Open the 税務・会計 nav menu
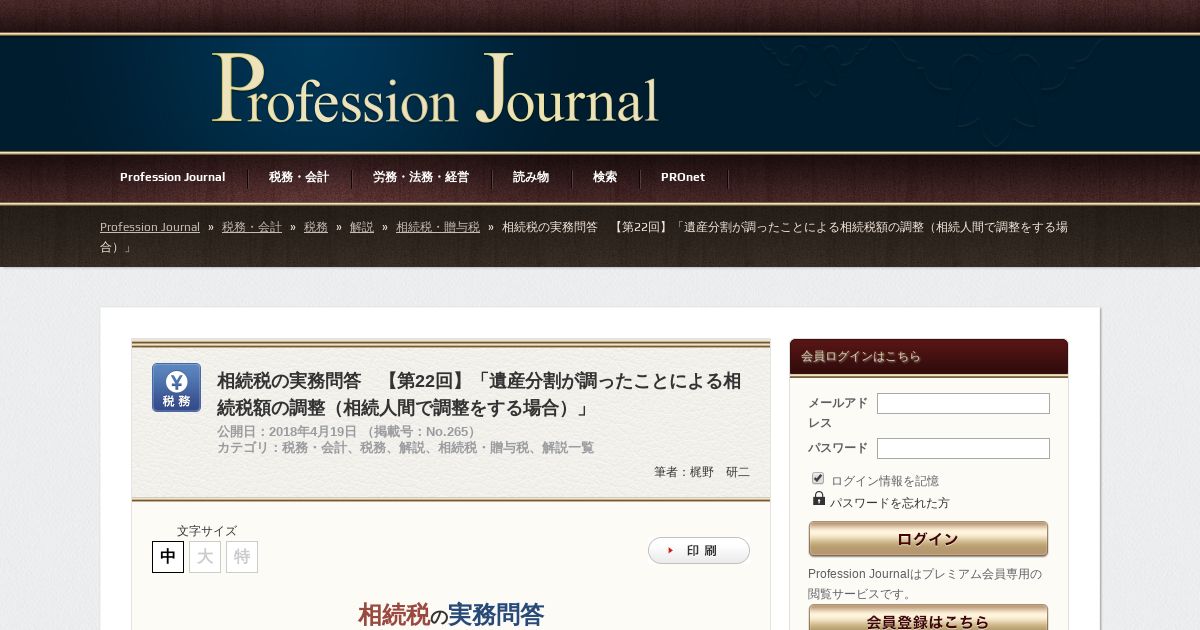Viewport: 1200px width, 630px height. click(x=299, y=177)
